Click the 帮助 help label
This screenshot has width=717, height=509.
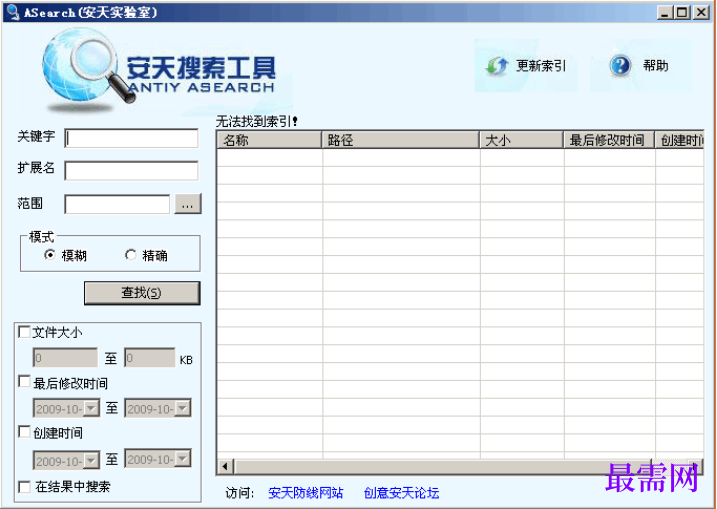655,66
